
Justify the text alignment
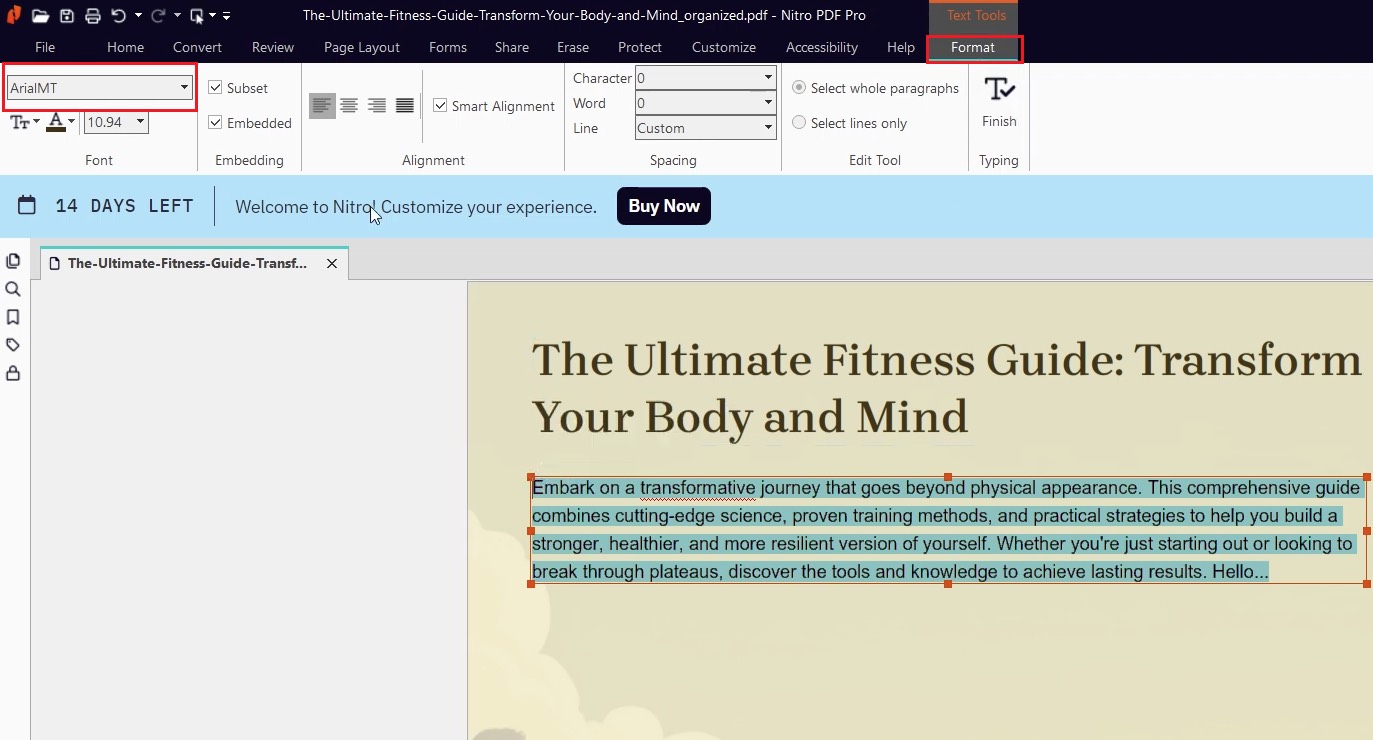click(405, 105)
